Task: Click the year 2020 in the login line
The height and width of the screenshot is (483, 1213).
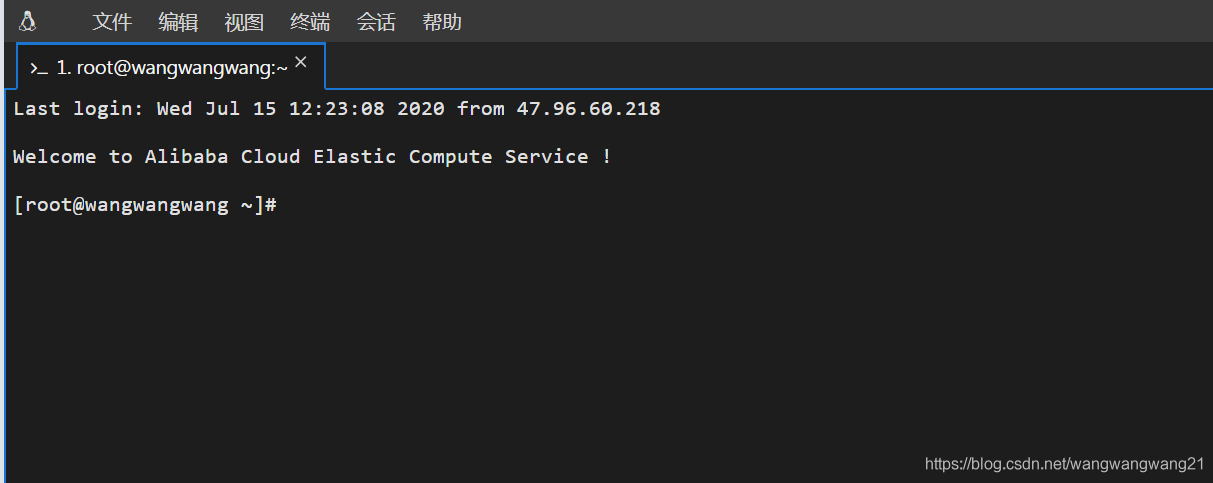Action: [x=421, y=109]
